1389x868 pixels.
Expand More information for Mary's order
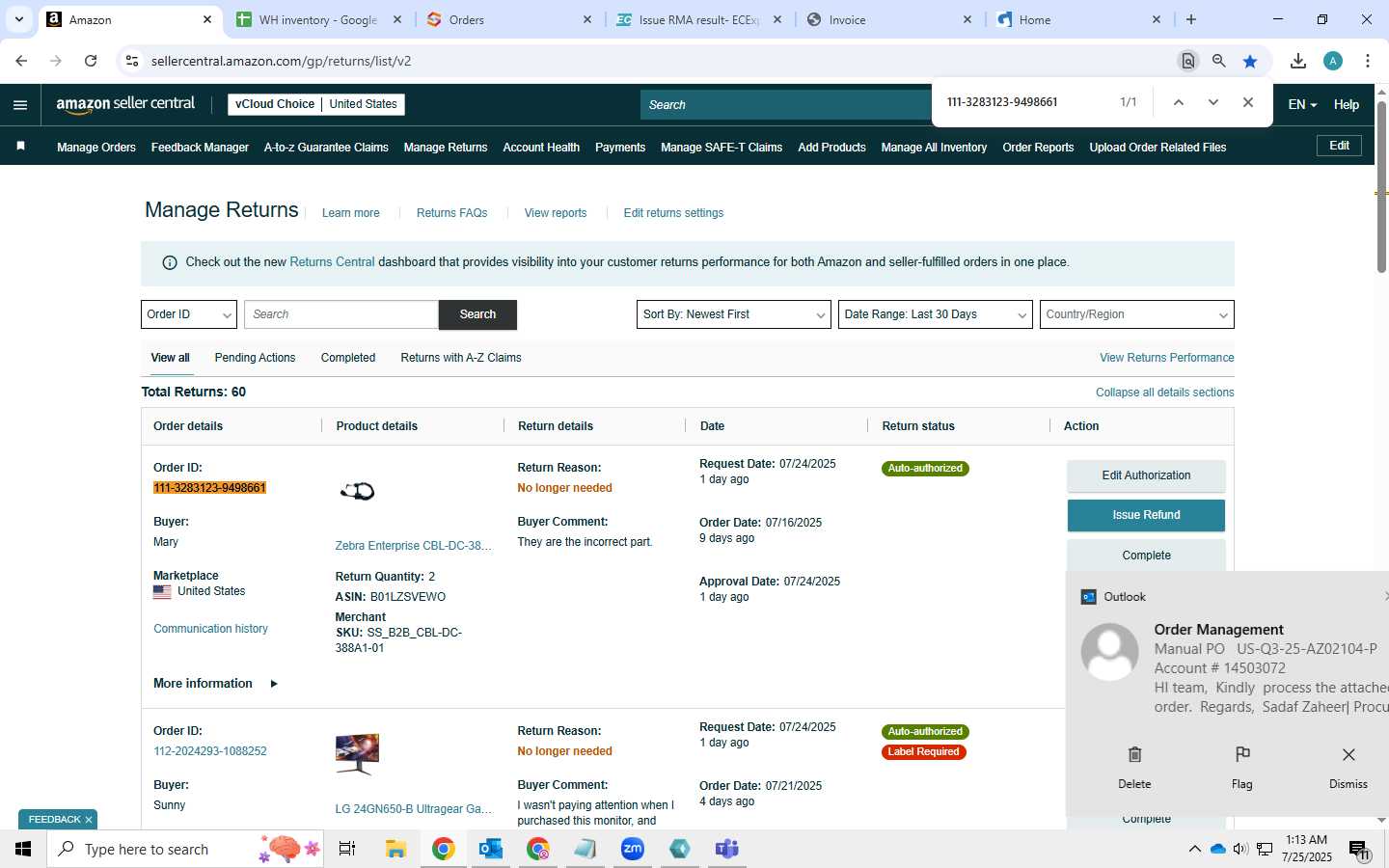[215, 684]
